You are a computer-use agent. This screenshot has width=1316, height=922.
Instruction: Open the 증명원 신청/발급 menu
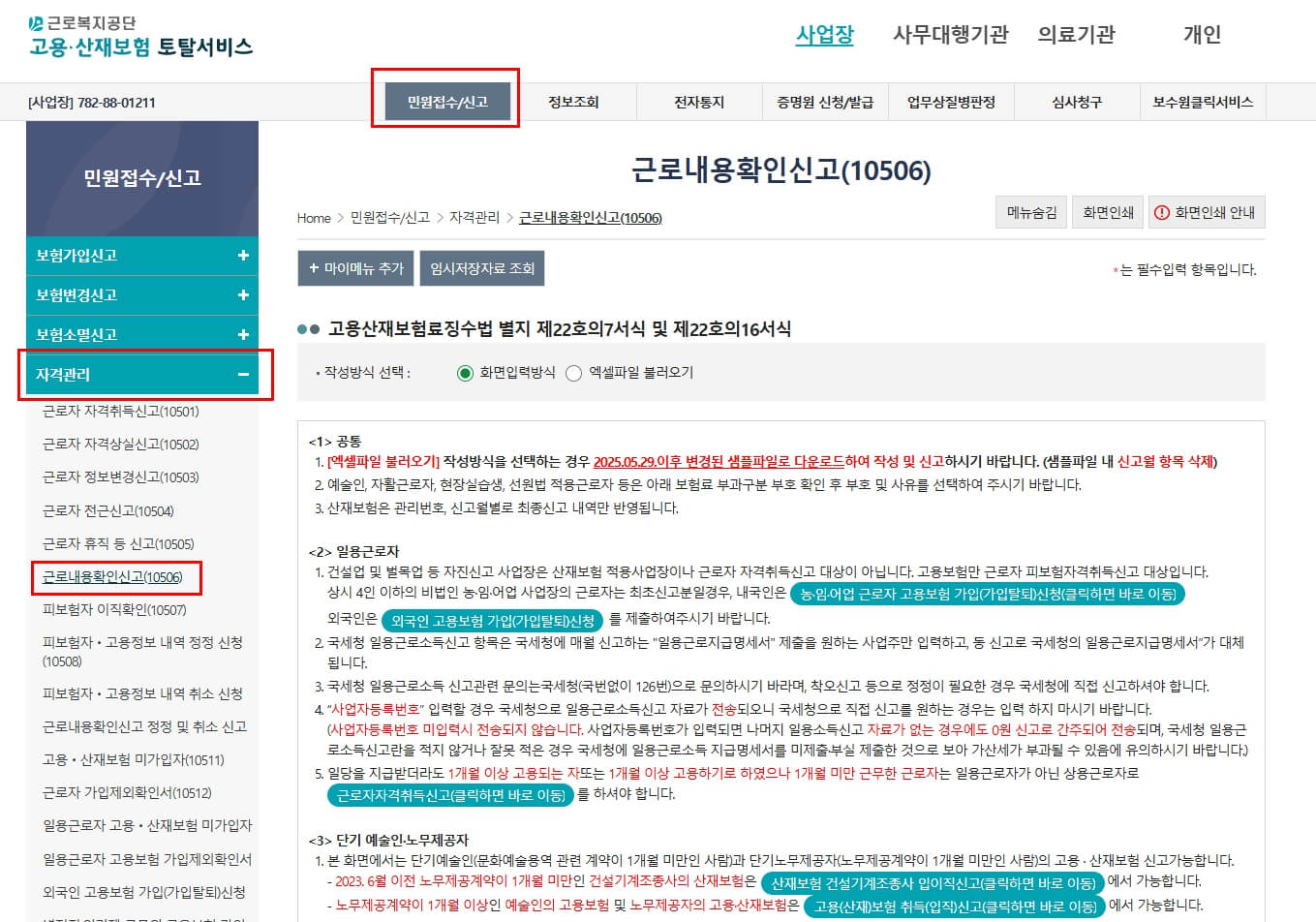(825, 102)
